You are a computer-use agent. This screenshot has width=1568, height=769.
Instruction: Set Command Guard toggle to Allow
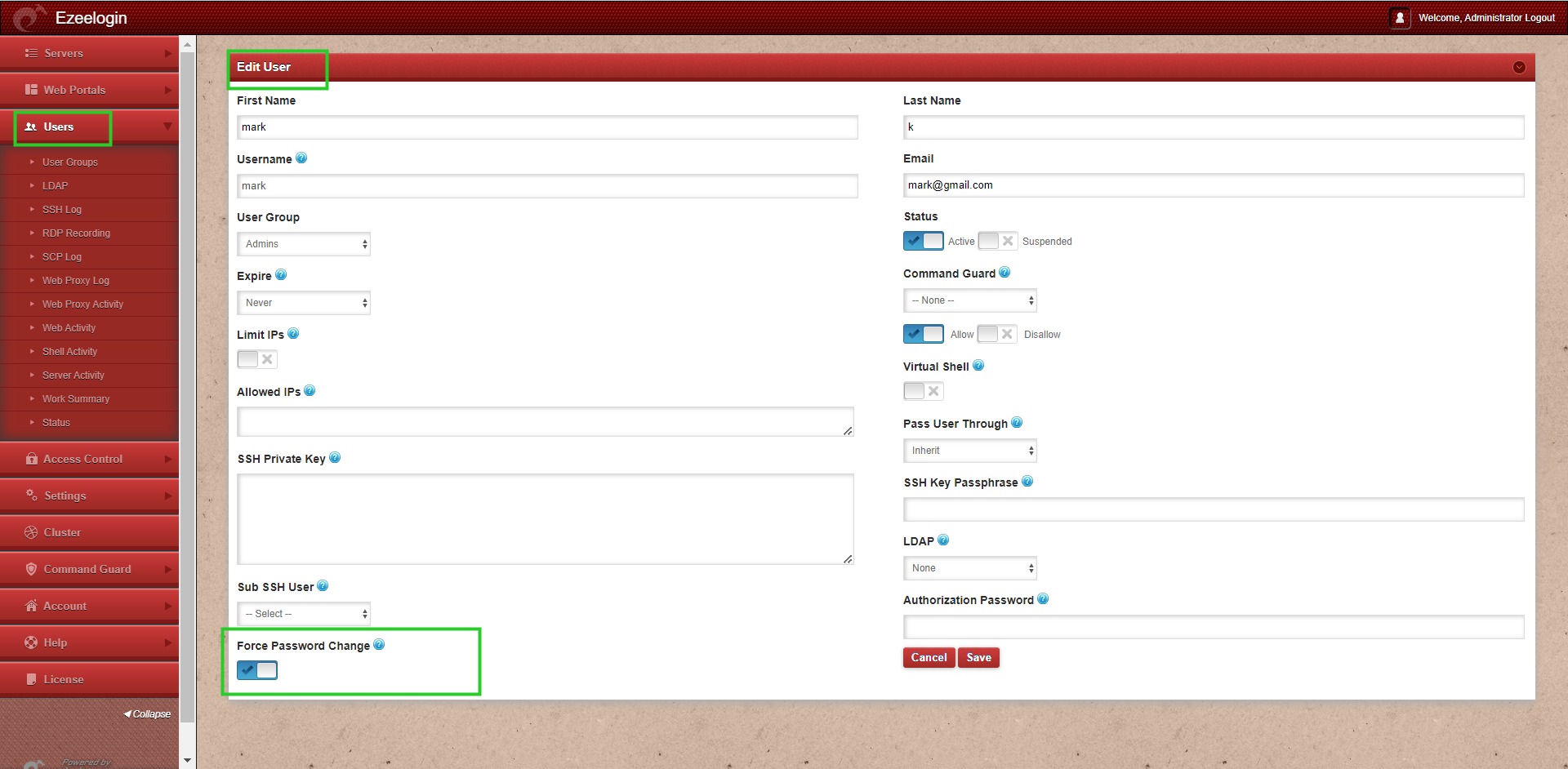pyautogui.click(x=923, y=334)
